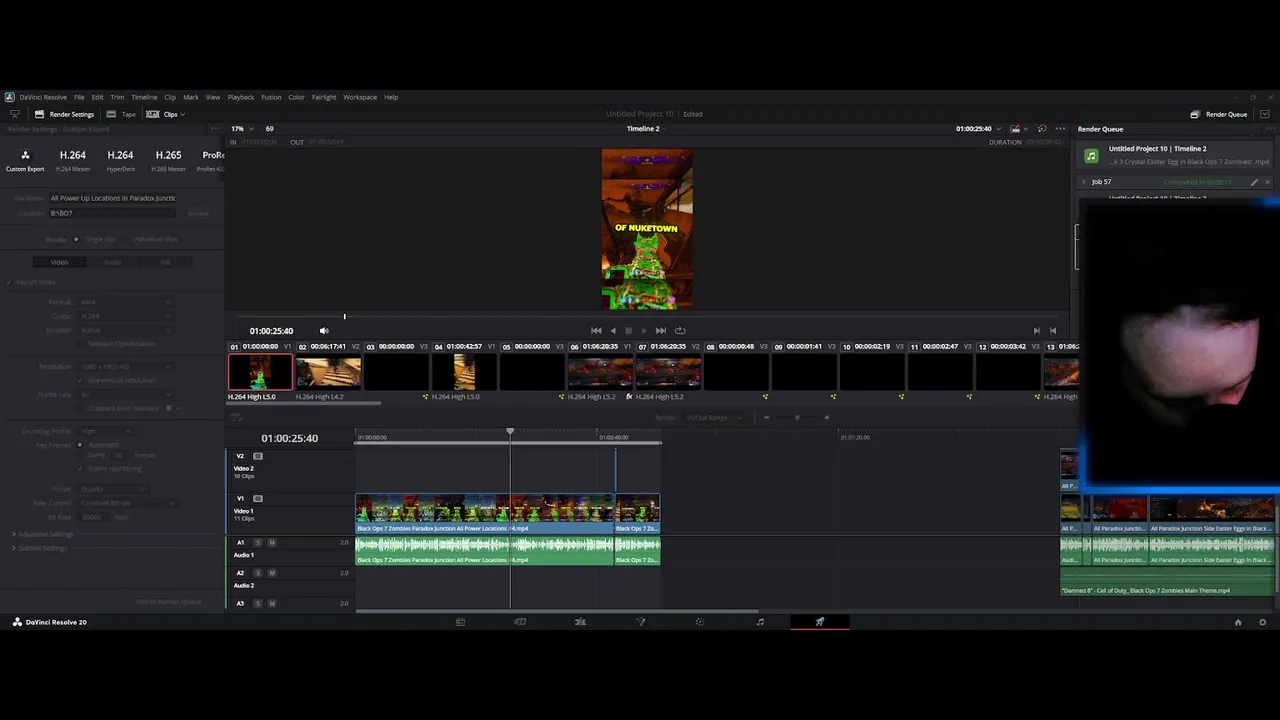Open the Fairlight page music note icon
Viewport: 1280px width, 720px height.
point(760,622)
